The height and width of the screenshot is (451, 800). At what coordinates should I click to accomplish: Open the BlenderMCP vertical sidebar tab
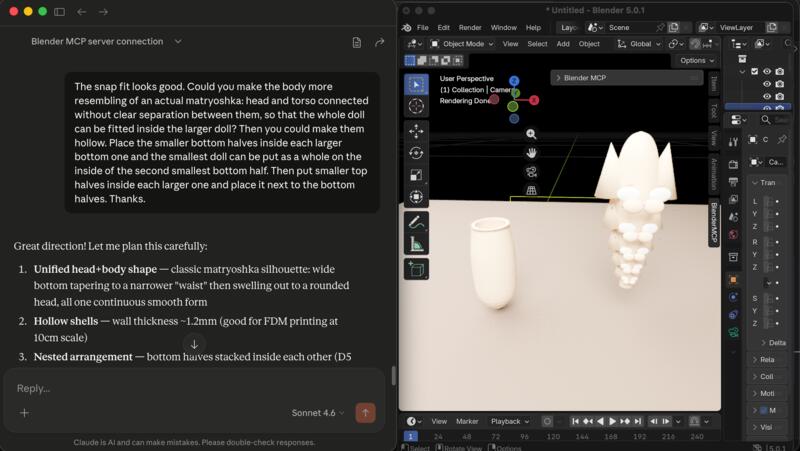[x=714, y=222]
